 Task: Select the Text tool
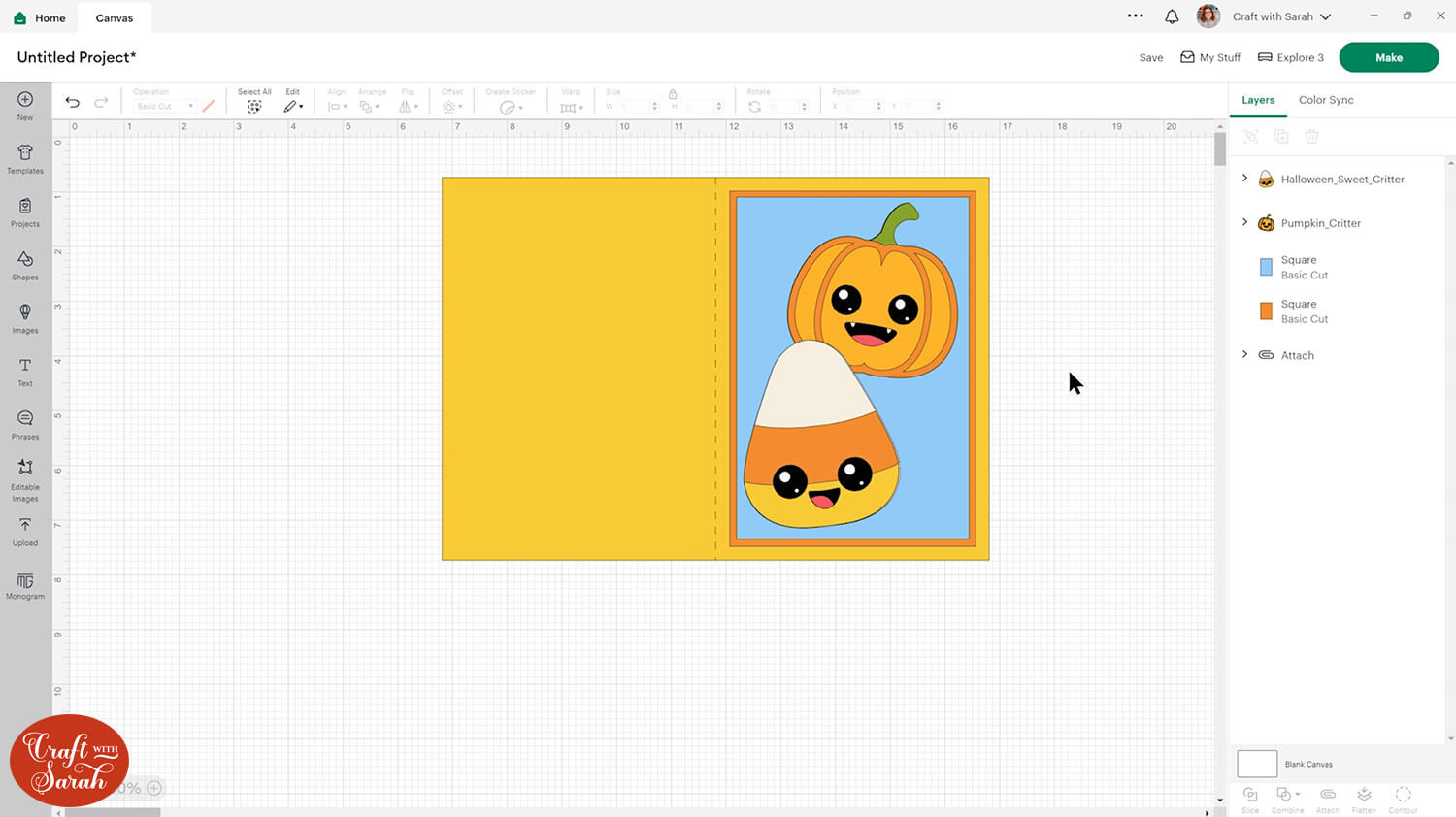25,371
